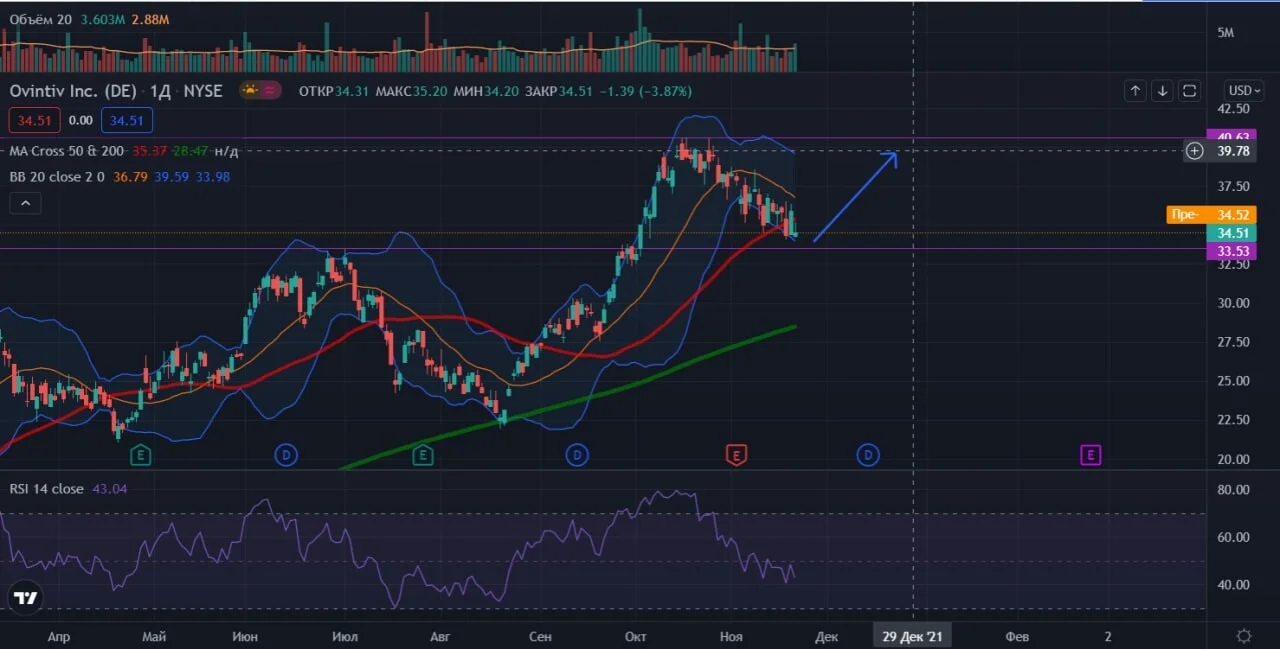
Task: Open the chart settings gear icon
Action: click(1243, 635)
